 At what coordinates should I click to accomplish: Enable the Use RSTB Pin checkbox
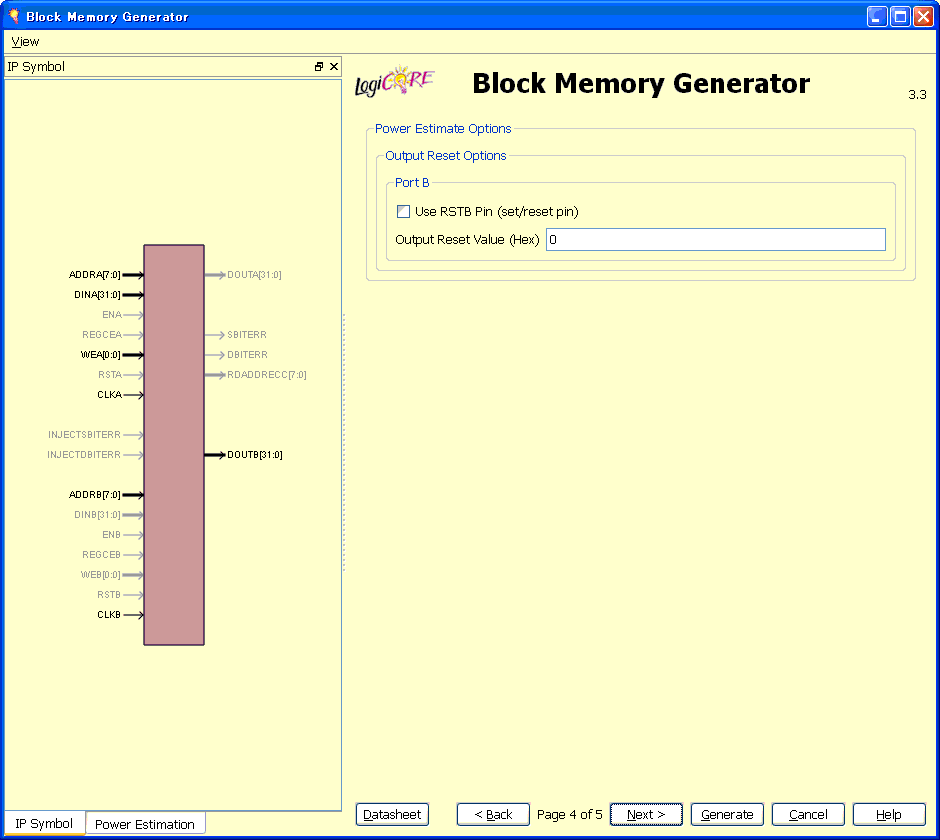coord(403,212)
